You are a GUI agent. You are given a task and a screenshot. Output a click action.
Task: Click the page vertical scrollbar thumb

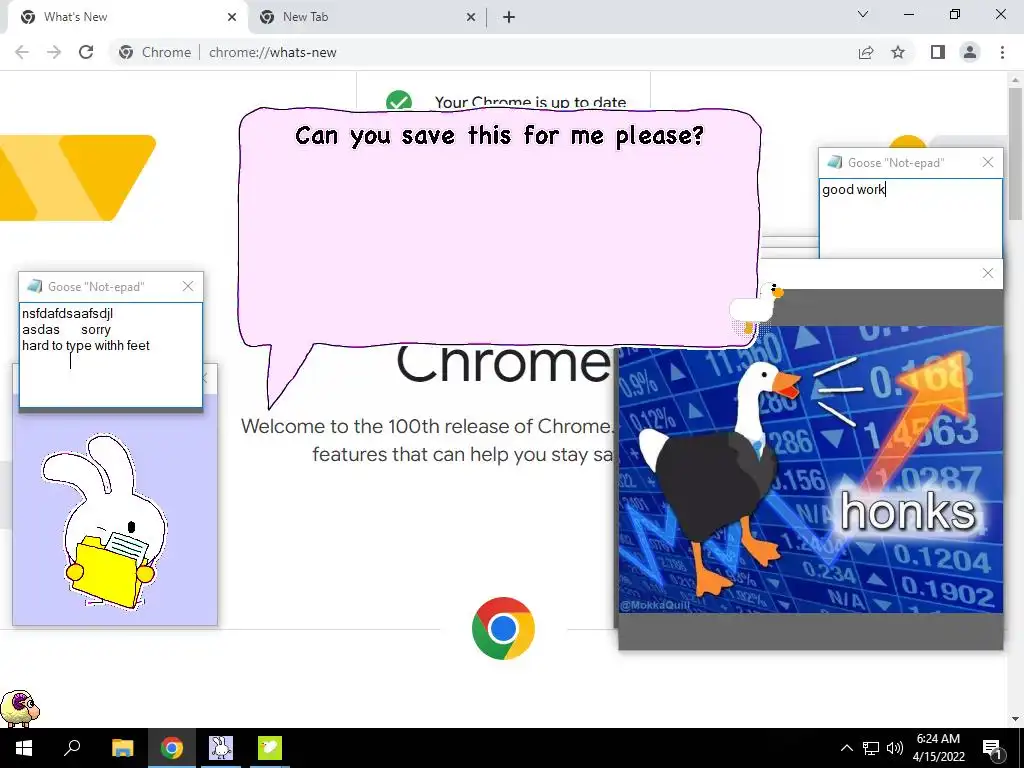pos(1015,153)
